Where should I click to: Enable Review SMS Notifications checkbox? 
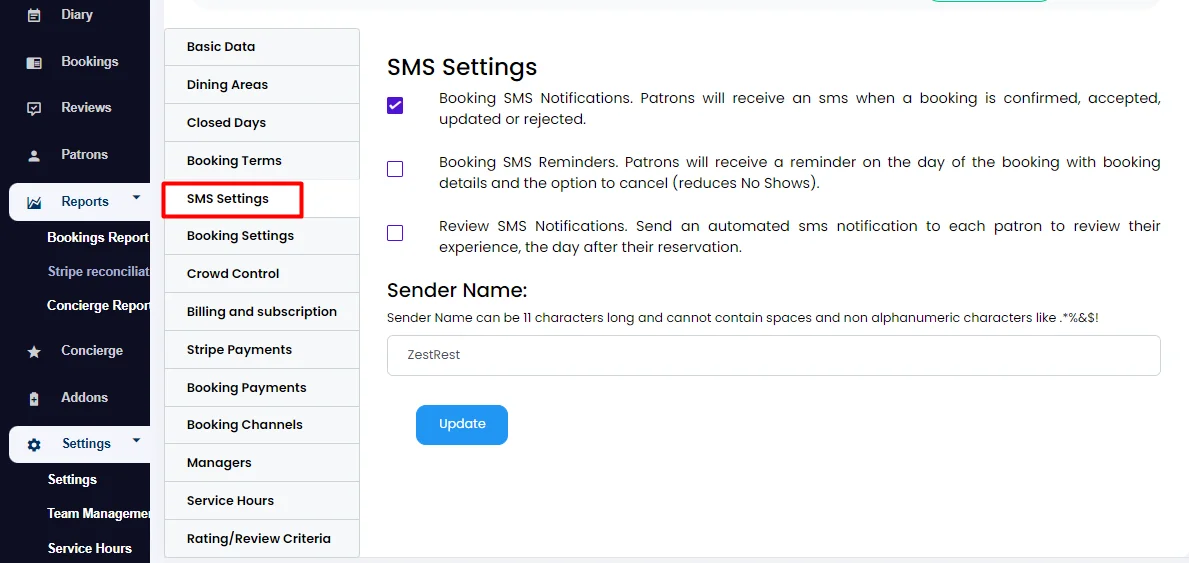(395, 233)
